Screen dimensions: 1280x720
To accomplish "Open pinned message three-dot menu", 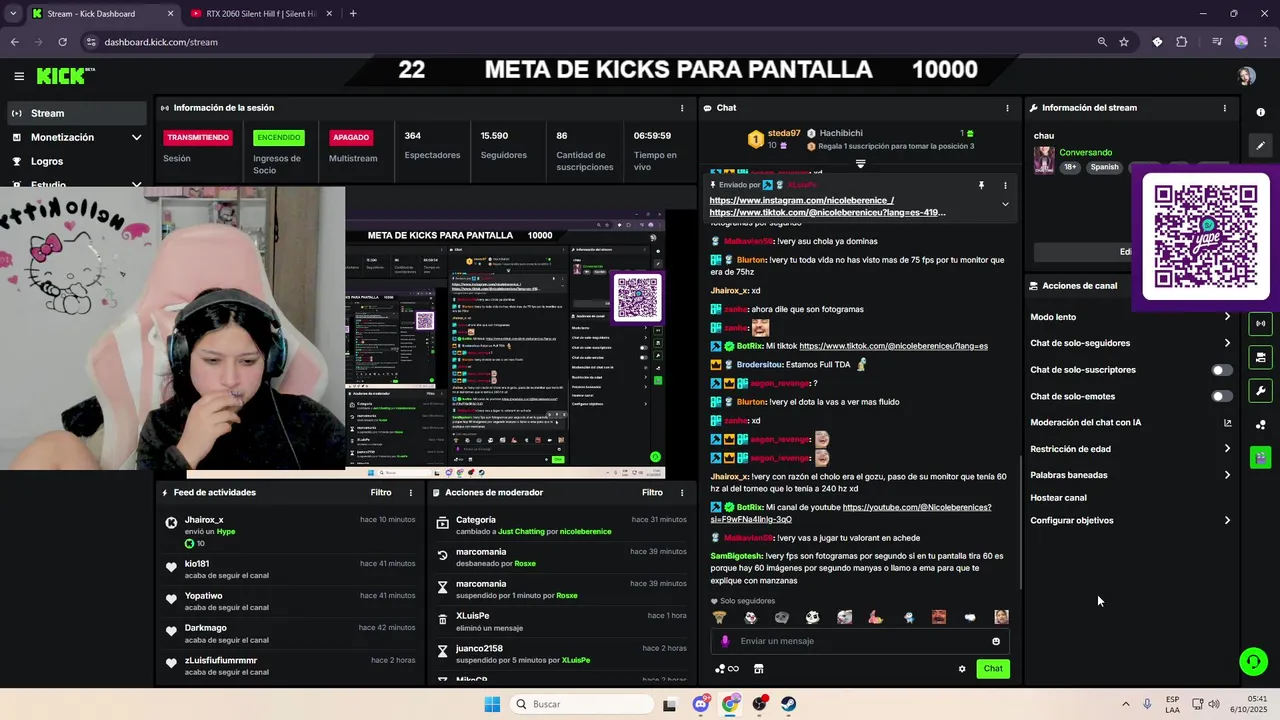I will (1005, 185).
